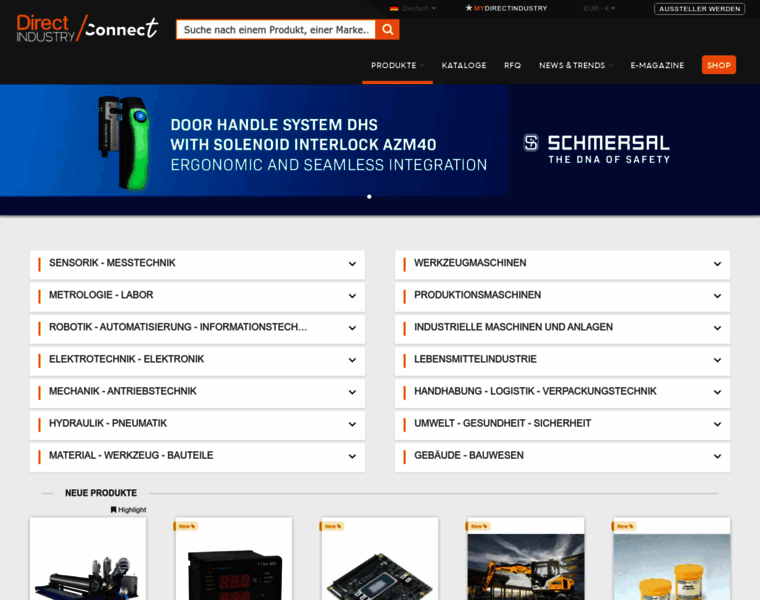760x600 pixels.
Task: Expand Lebensmittelindustrie category
Action: tap(562, 360)
